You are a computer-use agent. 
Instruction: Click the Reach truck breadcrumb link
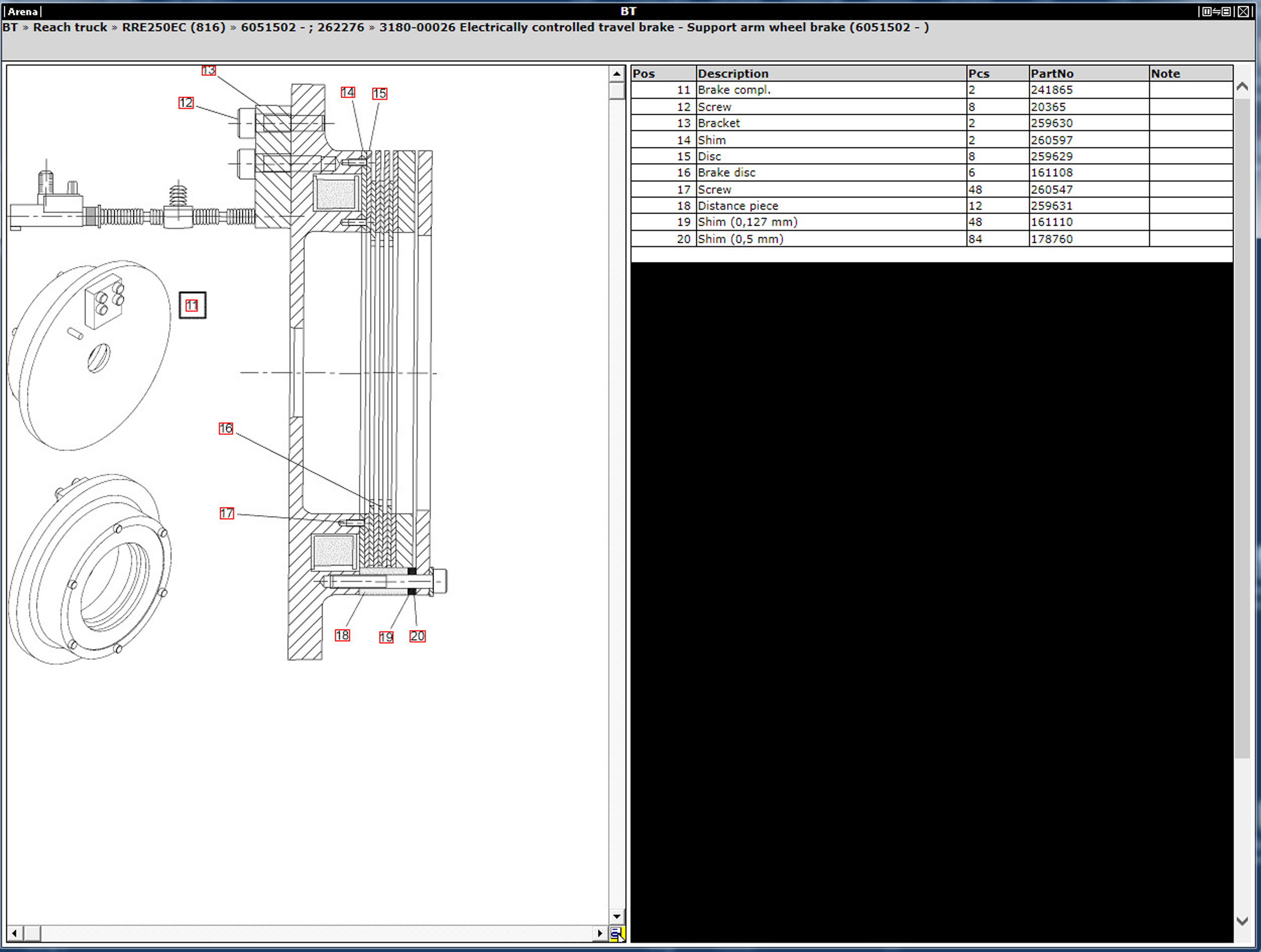tap(70, 27)
